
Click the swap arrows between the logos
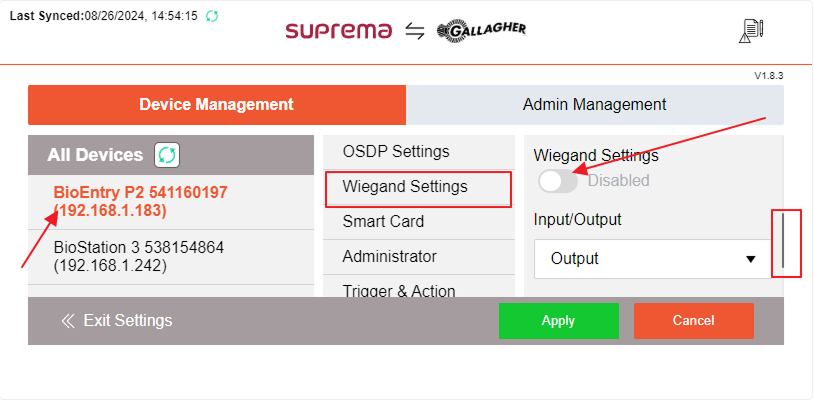point(415,31)
